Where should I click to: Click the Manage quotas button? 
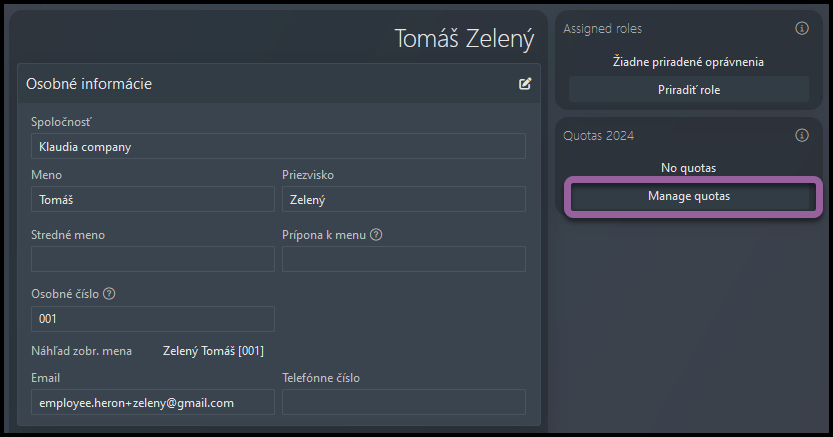(689, 196)
